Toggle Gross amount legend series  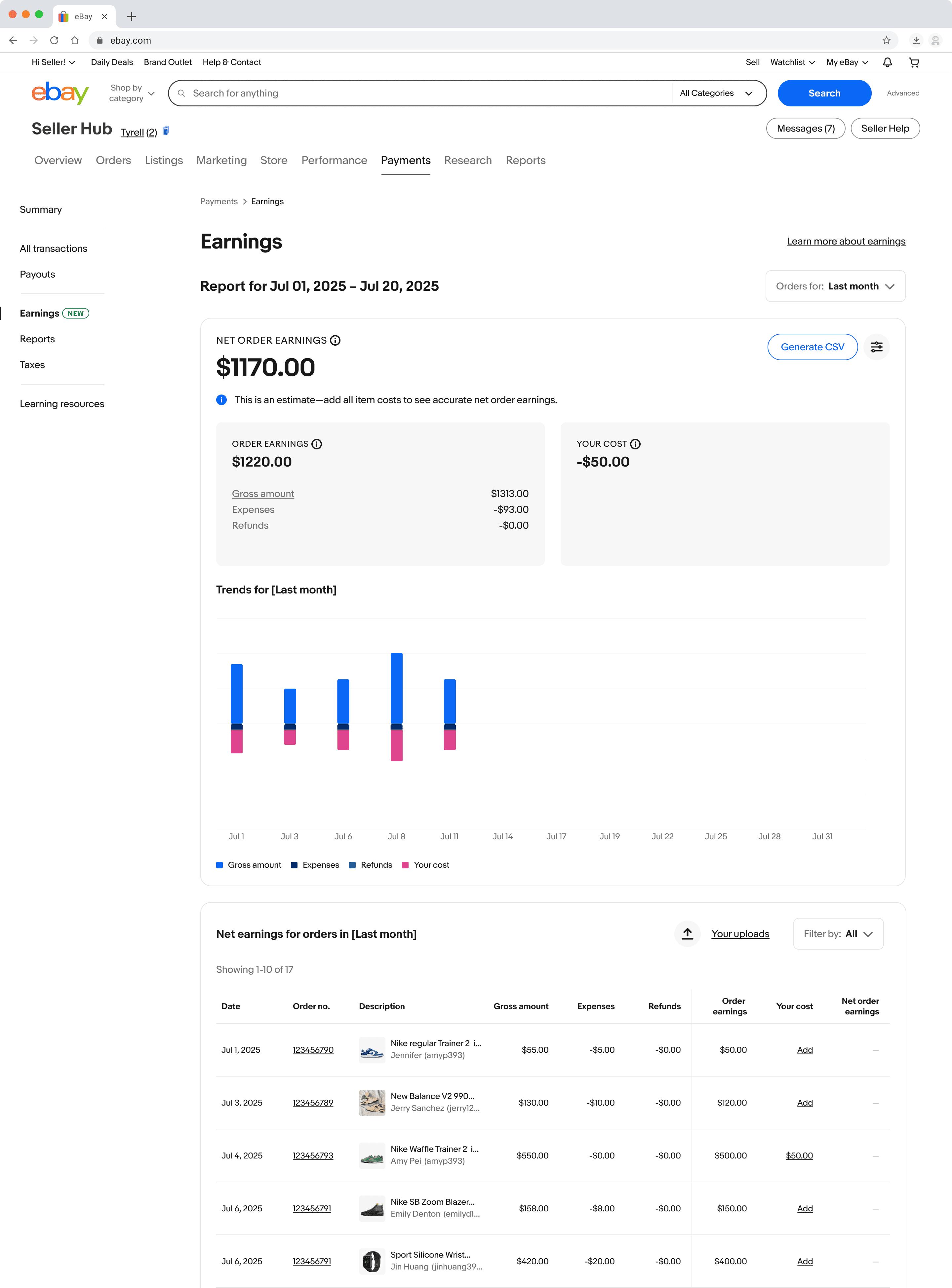coord(248,865)
